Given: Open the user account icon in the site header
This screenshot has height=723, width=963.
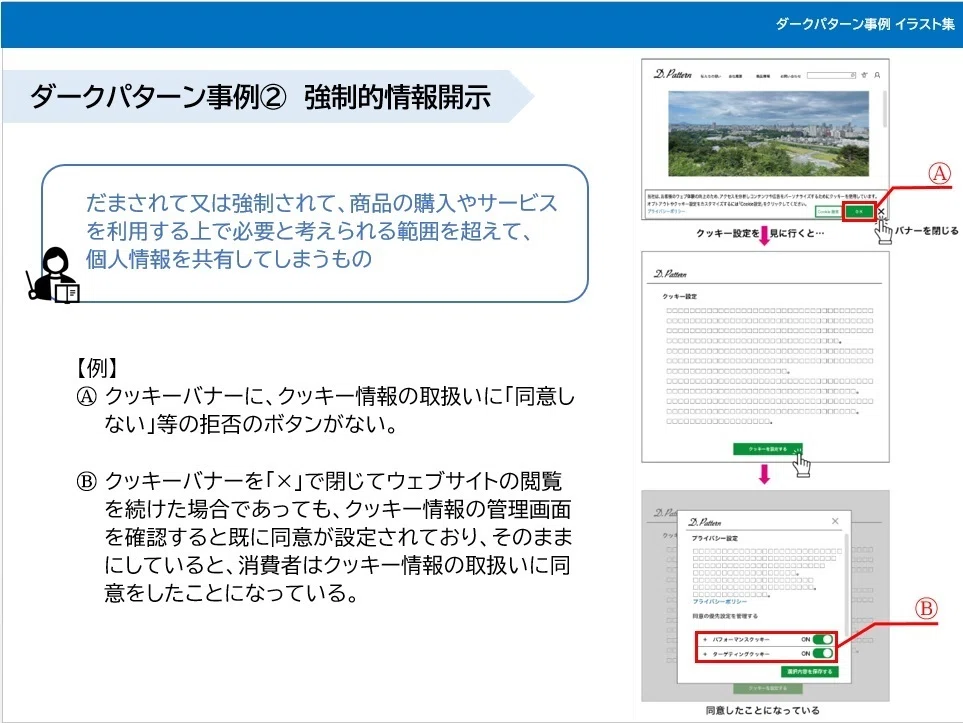Looking at the screenshot, I should [x=877, y=75].
